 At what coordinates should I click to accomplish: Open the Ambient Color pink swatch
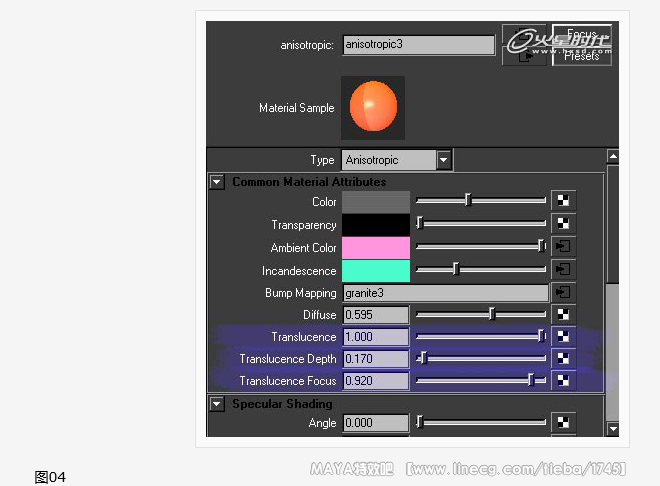point(376,247)
